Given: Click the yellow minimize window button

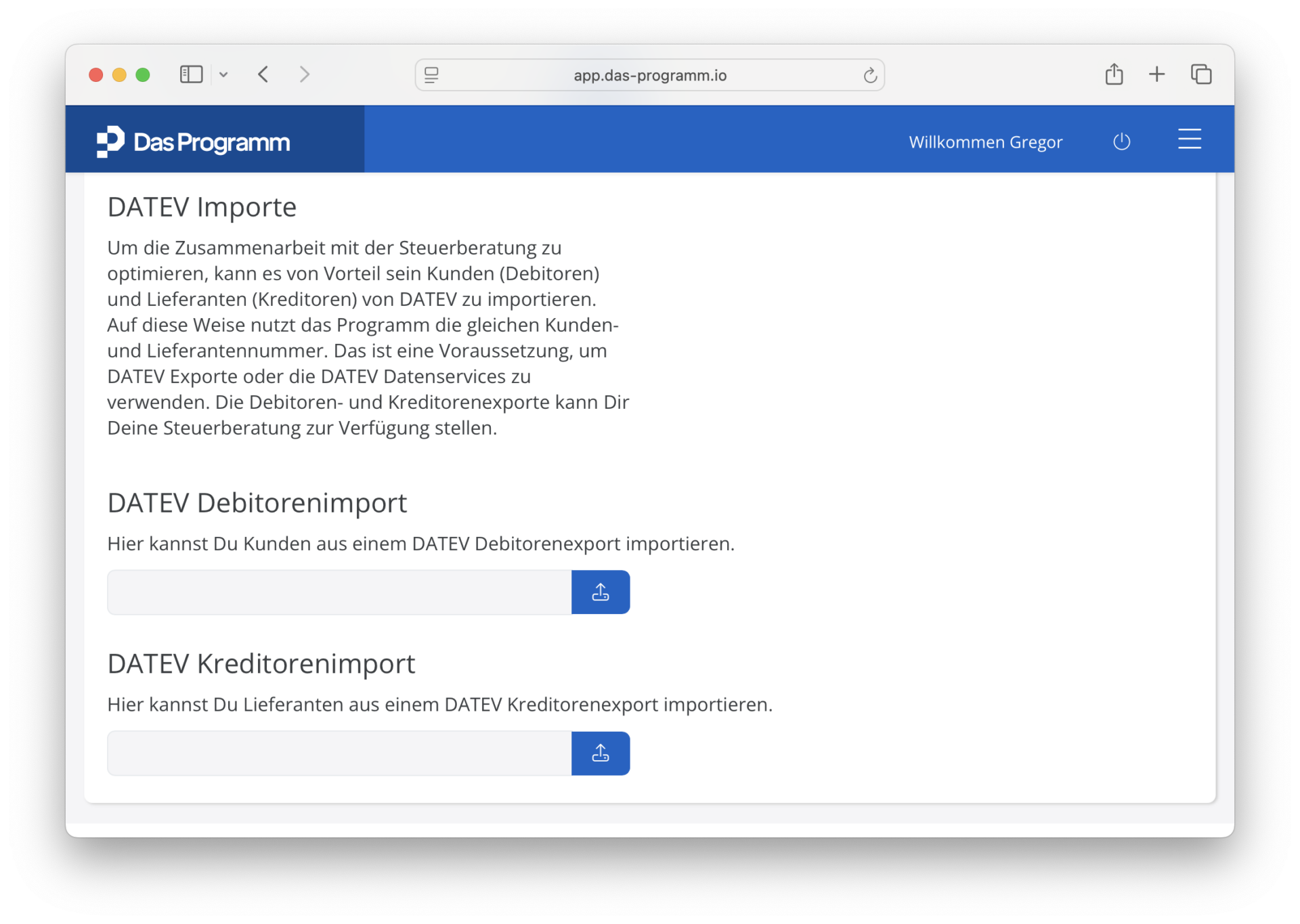Looking at the screenshot, I should (119, 75).
